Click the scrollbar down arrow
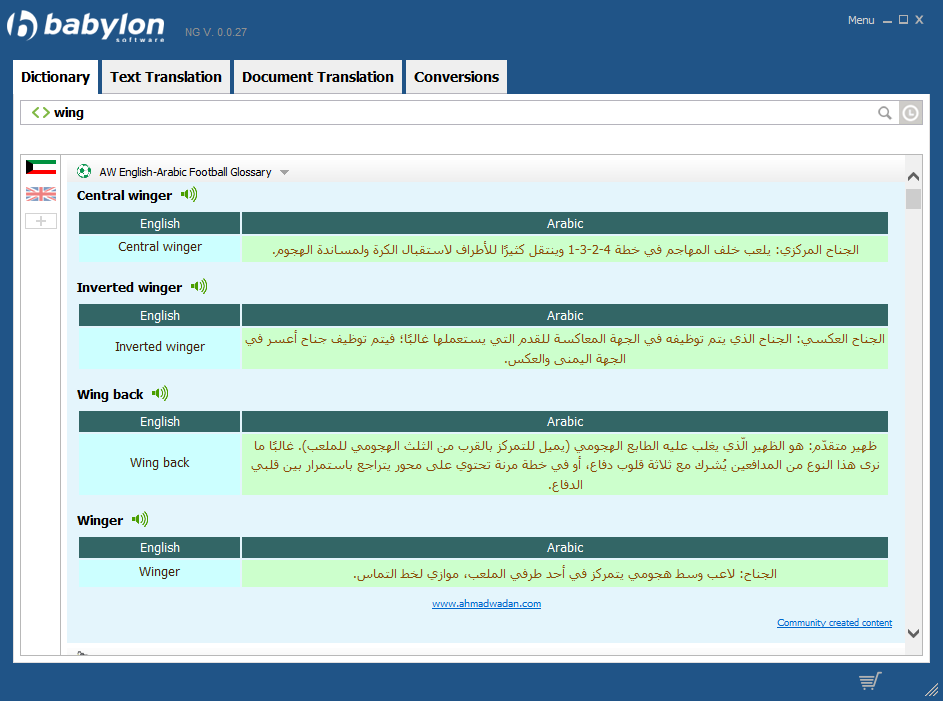943x701 pixels. point(913,632)
